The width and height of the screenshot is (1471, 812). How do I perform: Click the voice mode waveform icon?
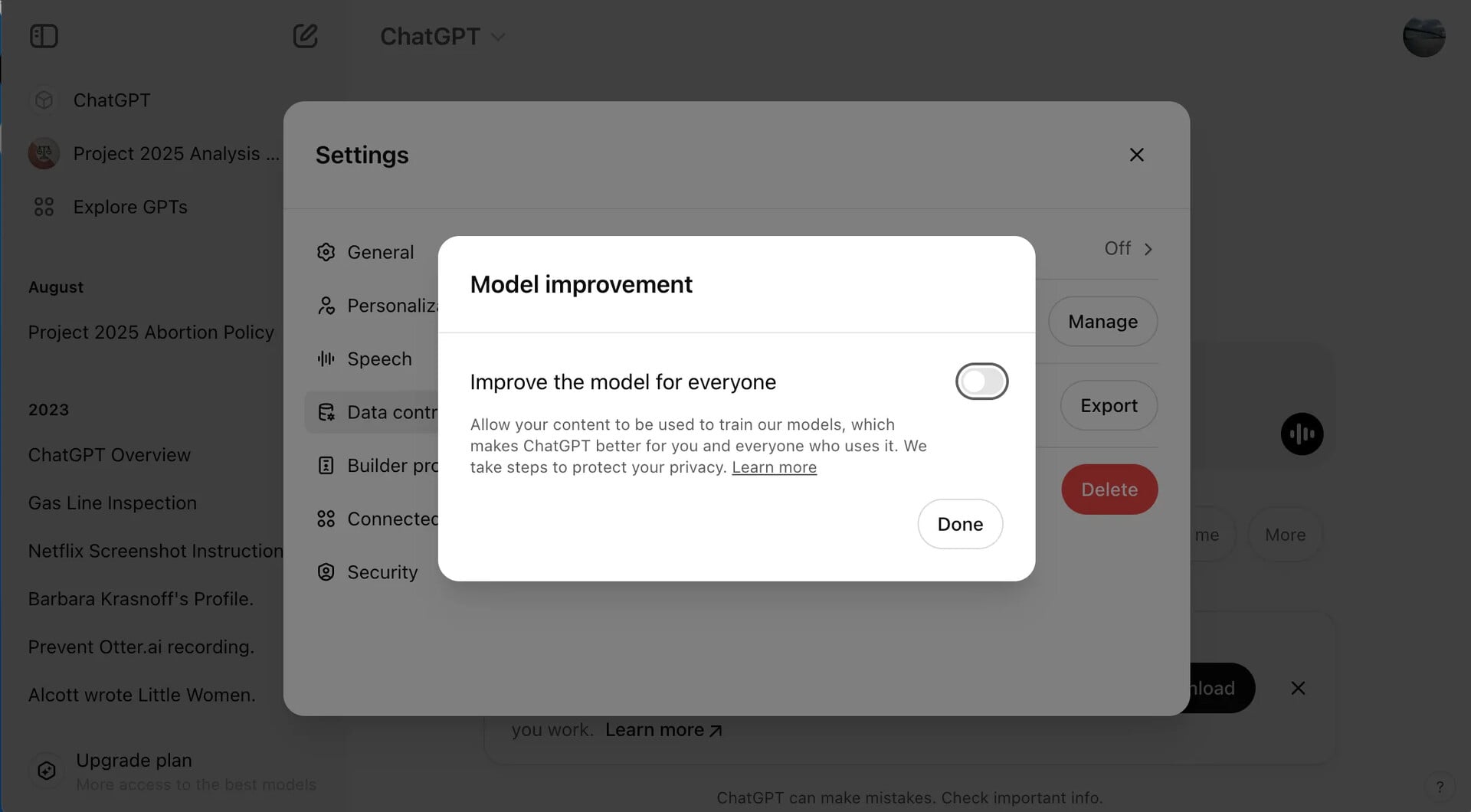(1302, 434)
